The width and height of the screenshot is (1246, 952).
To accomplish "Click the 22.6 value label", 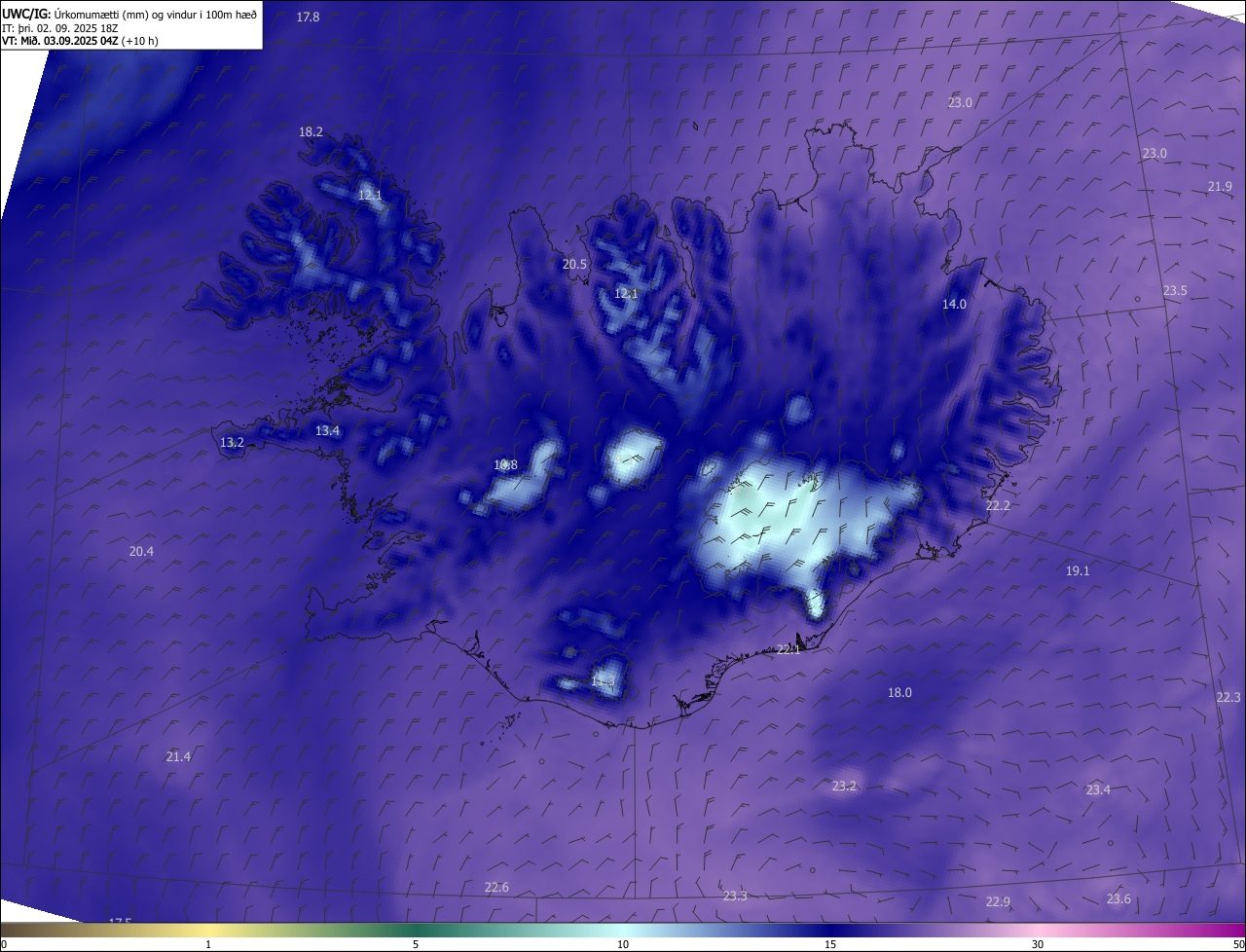I will 496,888.
